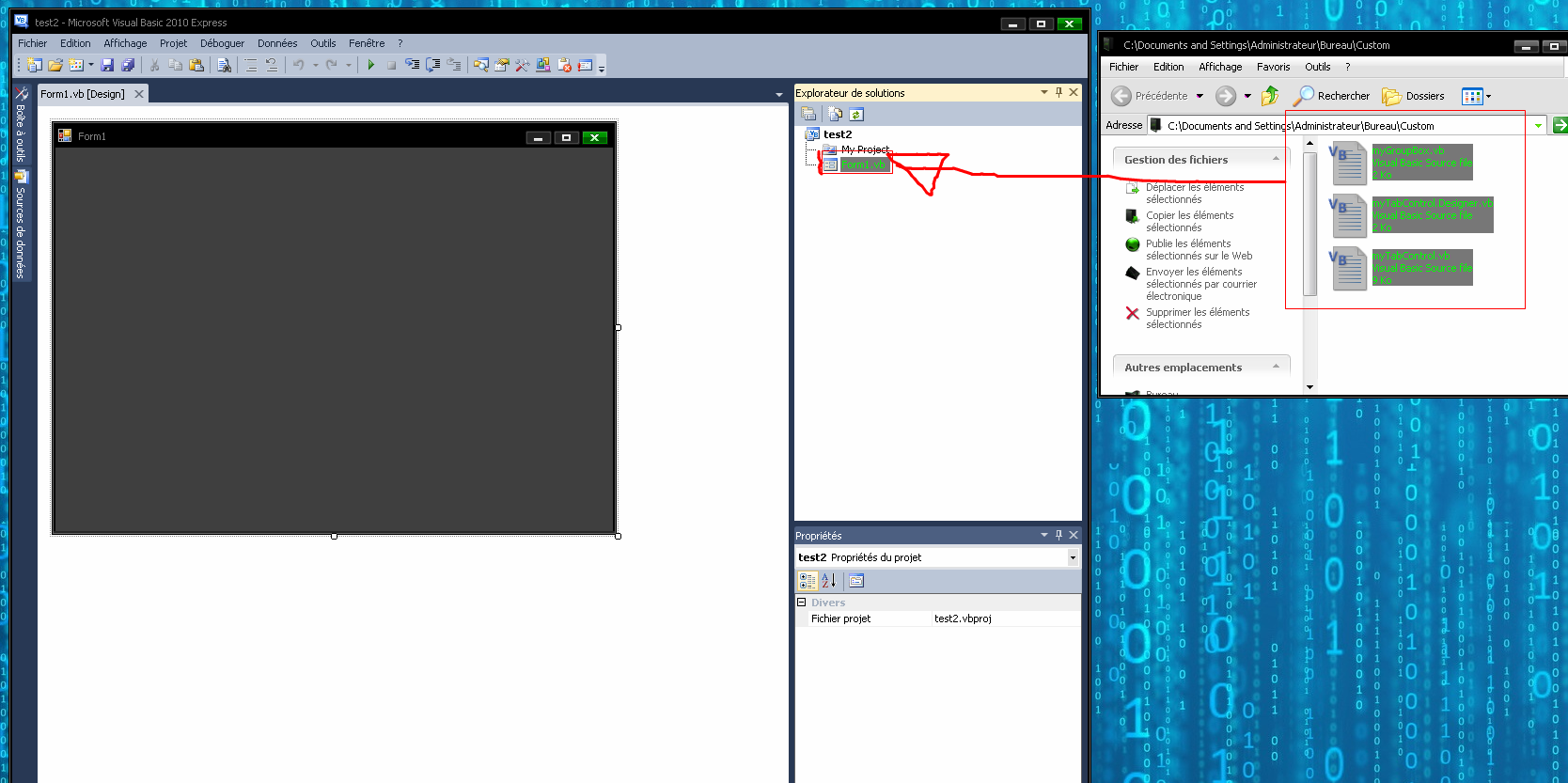This screenshot has height=783, width=1568.
Task: Start debugging with green play icon
Action: click(371, 65)
